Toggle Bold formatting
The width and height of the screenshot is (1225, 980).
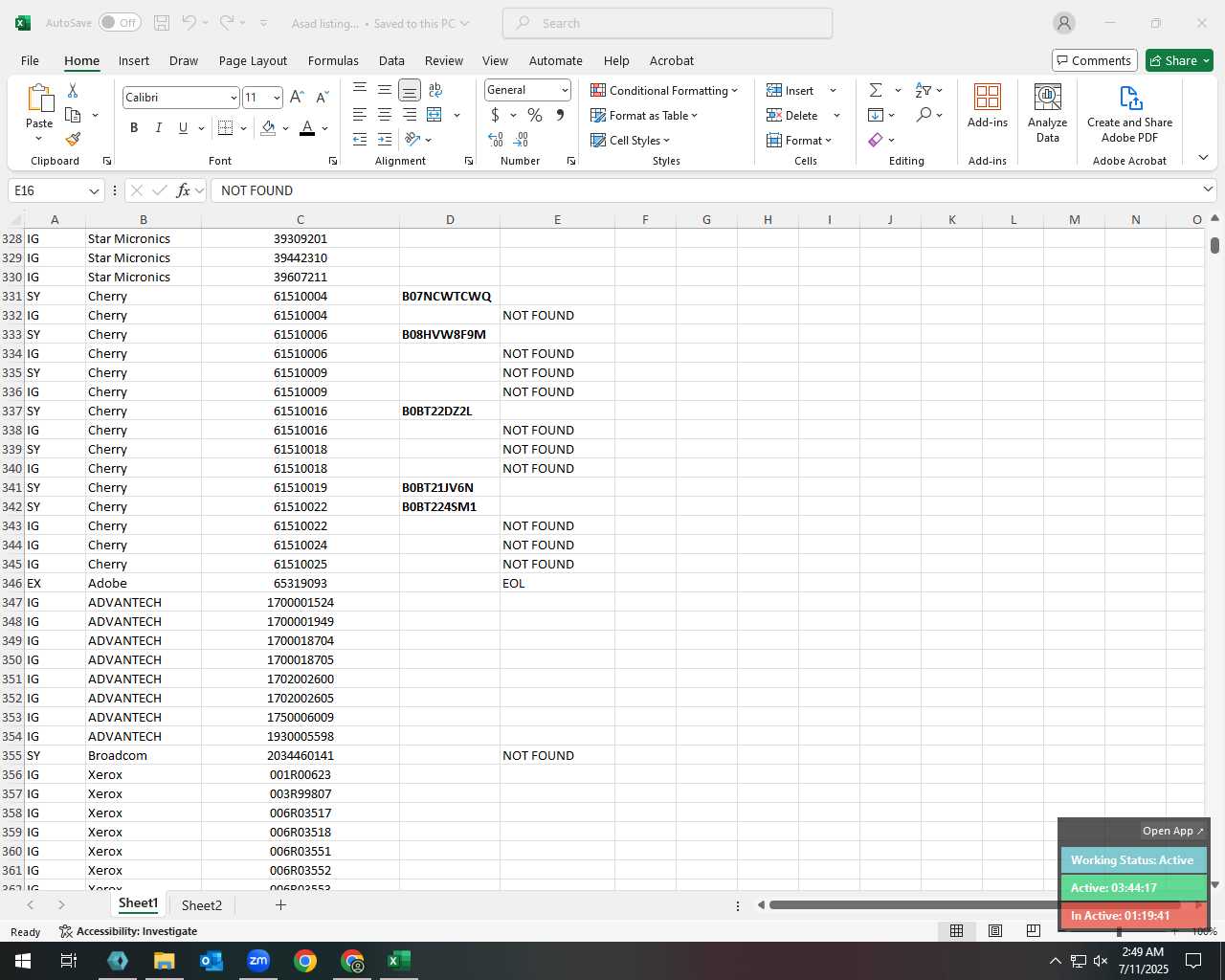[134, 128]
